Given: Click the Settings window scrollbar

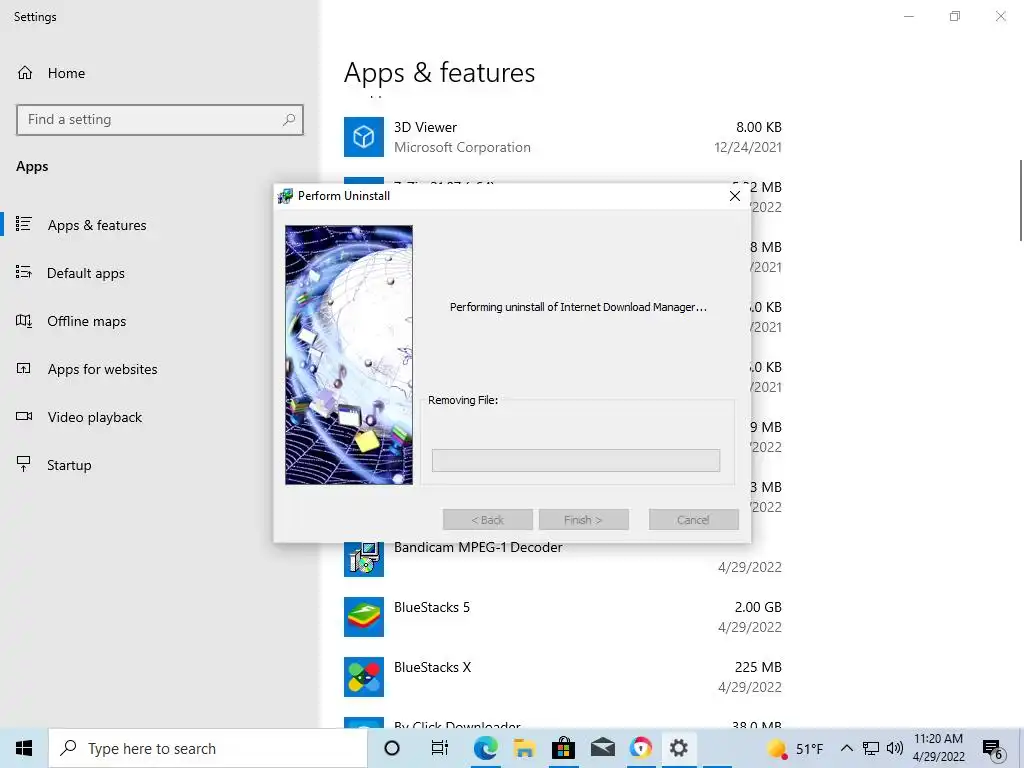Looking at the screenshot, I should (1020, 200).
